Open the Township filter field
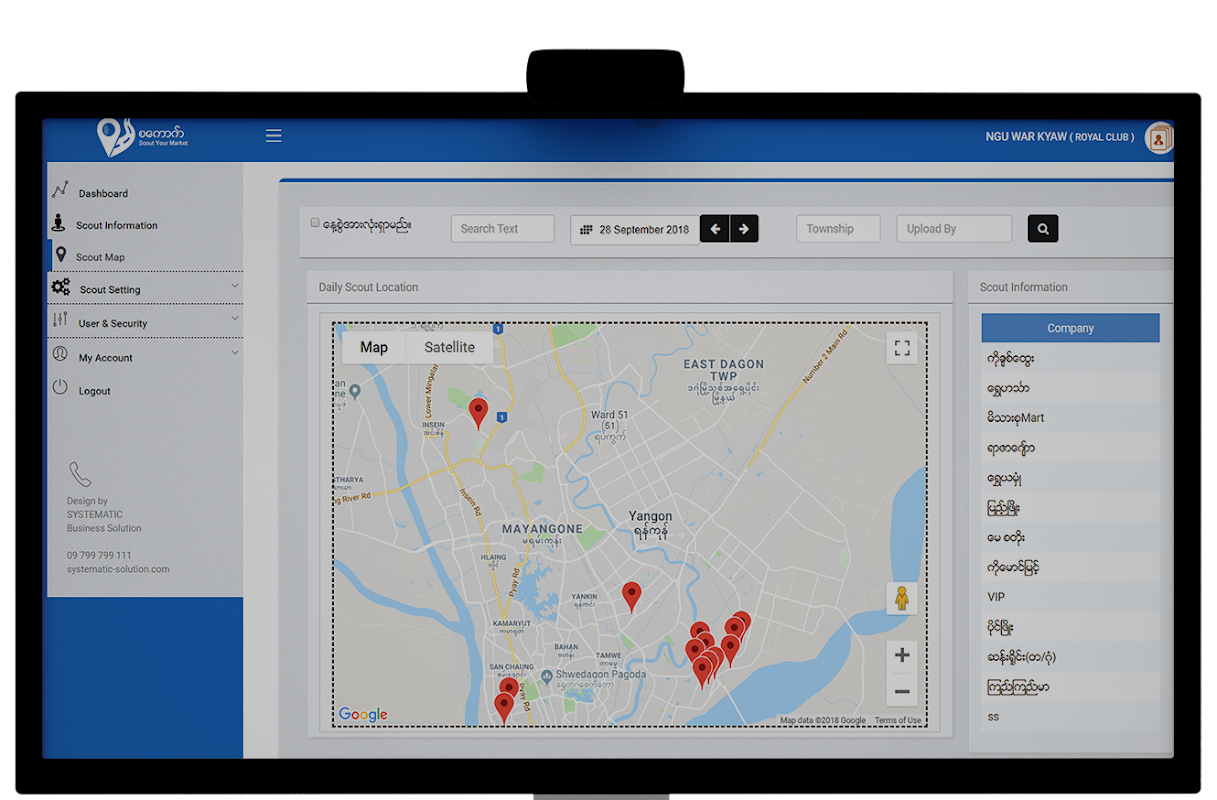 (x=838, y=229)
